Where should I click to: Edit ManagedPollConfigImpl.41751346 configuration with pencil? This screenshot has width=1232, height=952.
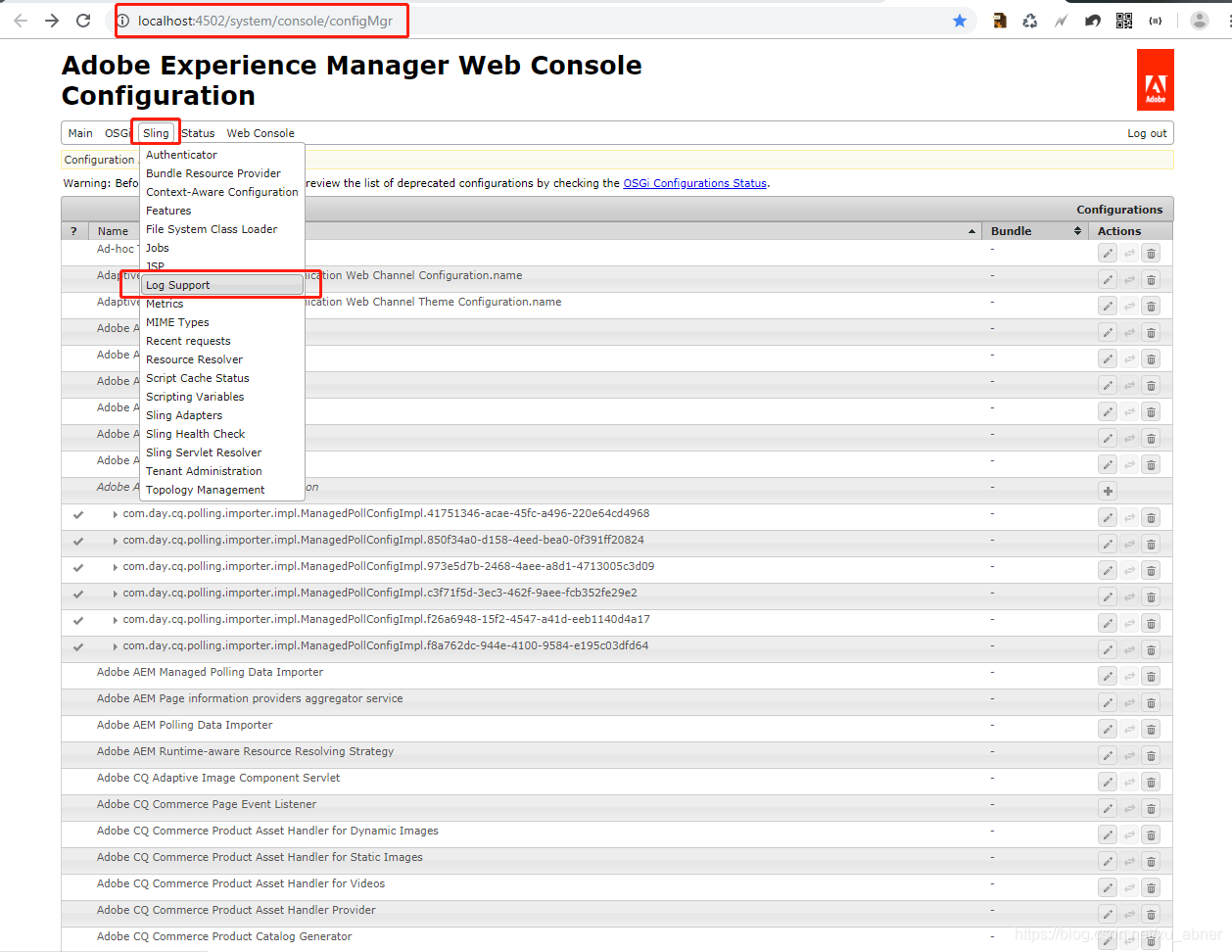[x=1108, y=518]
